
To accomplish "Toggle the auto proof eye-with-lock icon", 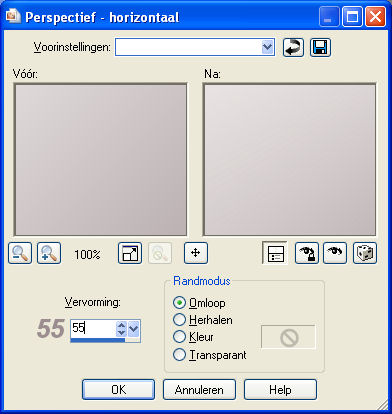I will click(307, 253).
